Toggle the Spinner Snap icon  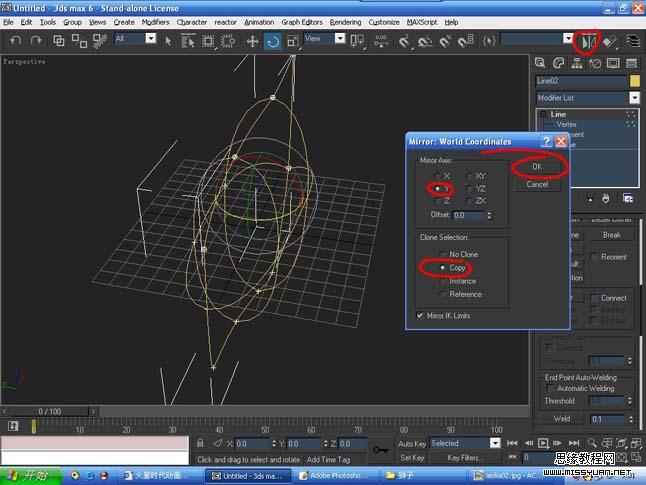(466, 41)
